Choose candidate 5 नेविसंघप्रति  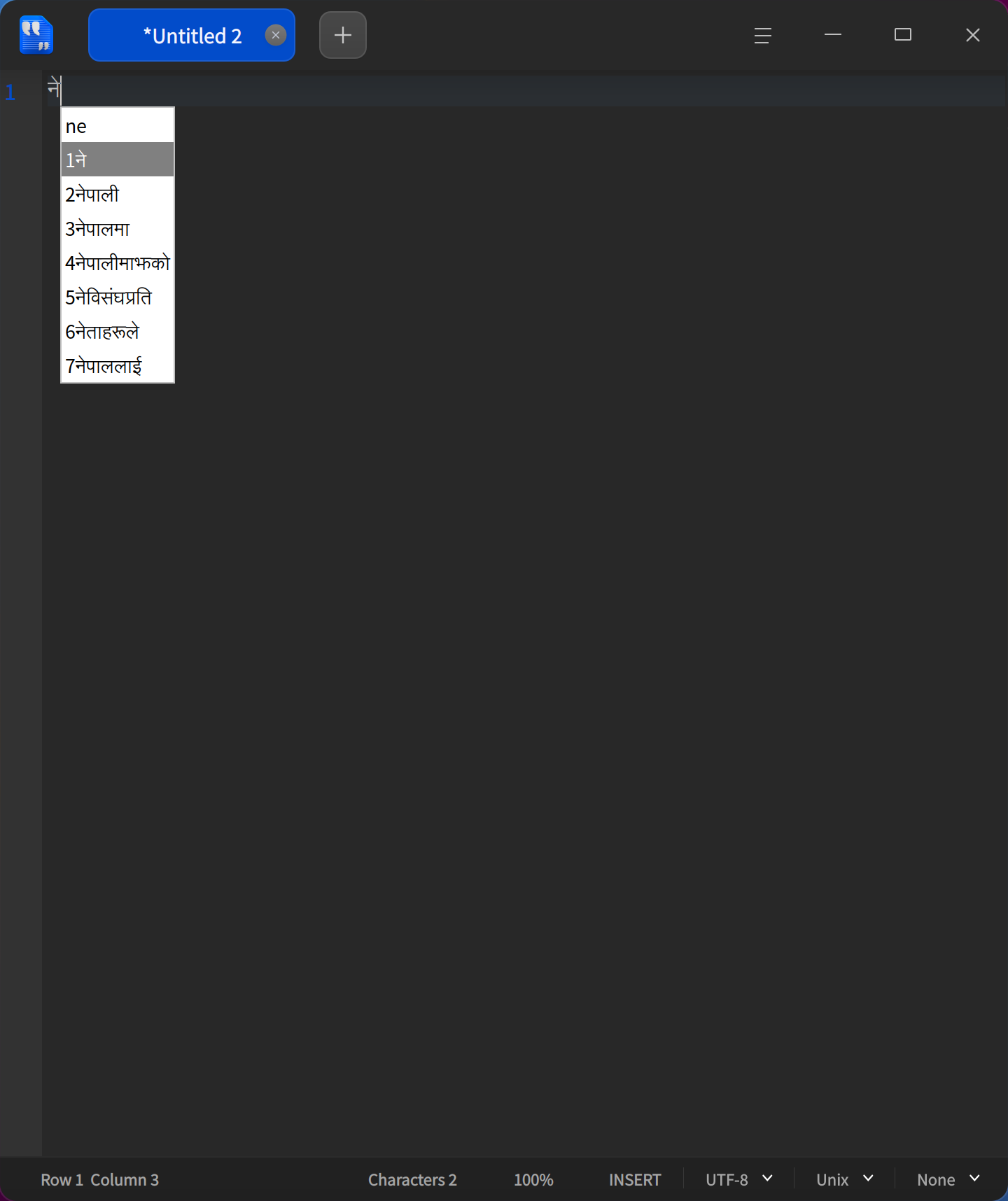[118, 297]
